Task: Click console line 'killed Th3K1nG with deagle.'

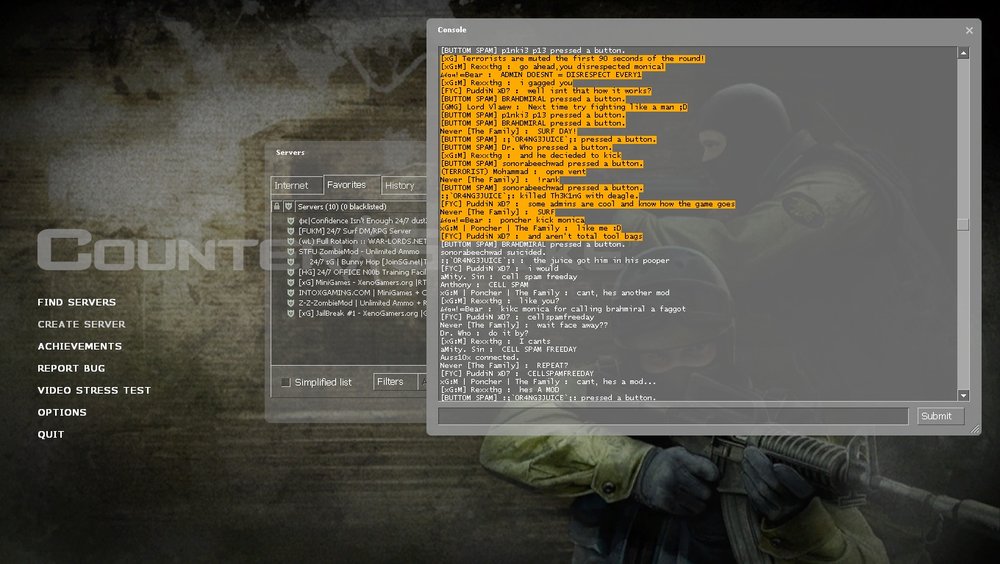Action: tap(539, 196)
